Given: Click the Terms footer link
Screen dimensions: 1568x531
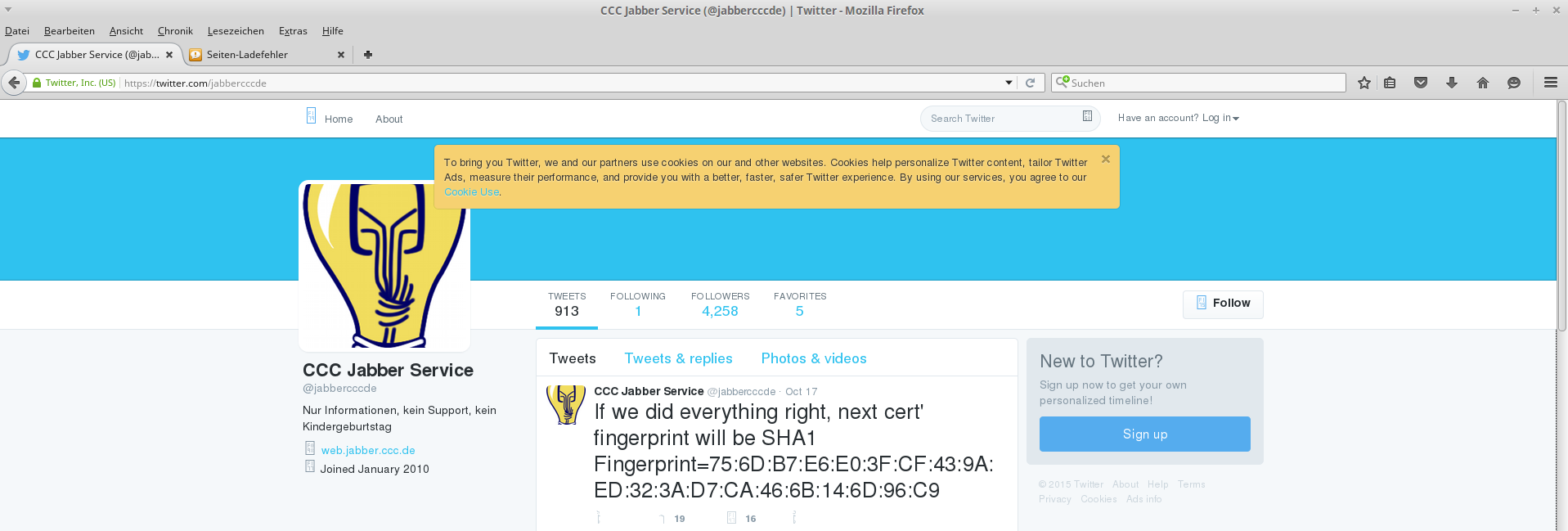Looking at the screenshot, I should point(1191,484).
